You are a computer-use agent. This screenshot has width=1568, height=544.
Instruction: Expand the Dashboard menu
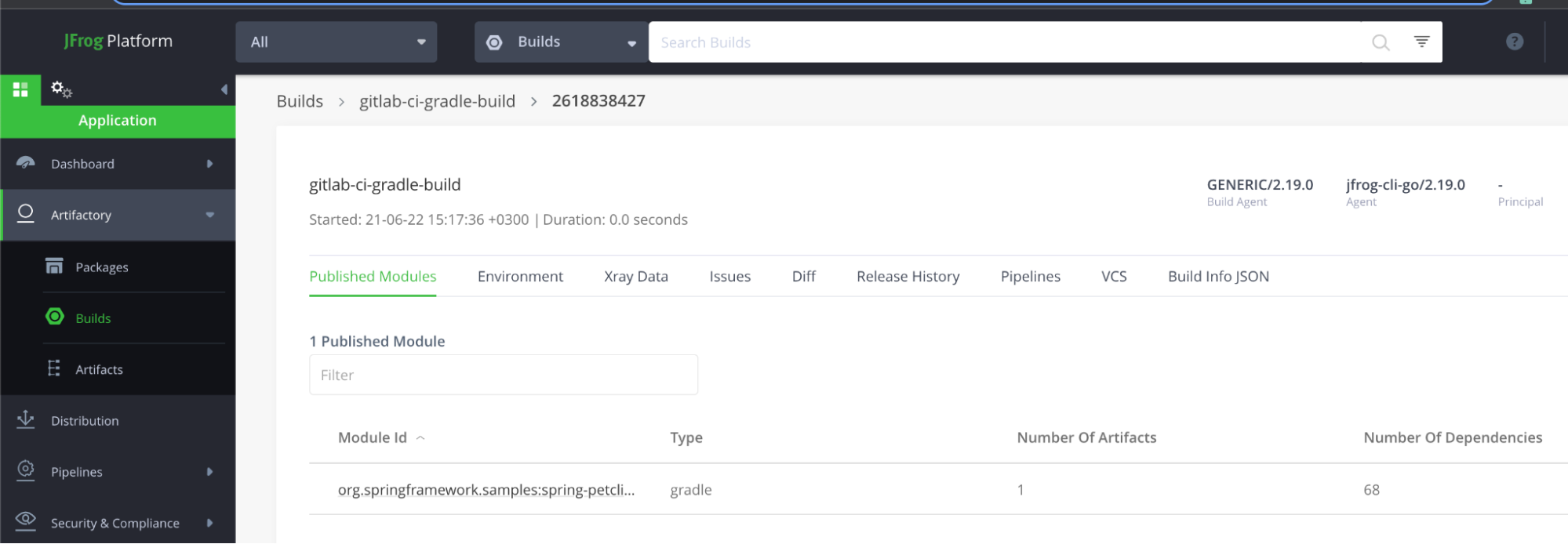pos(118,164)
